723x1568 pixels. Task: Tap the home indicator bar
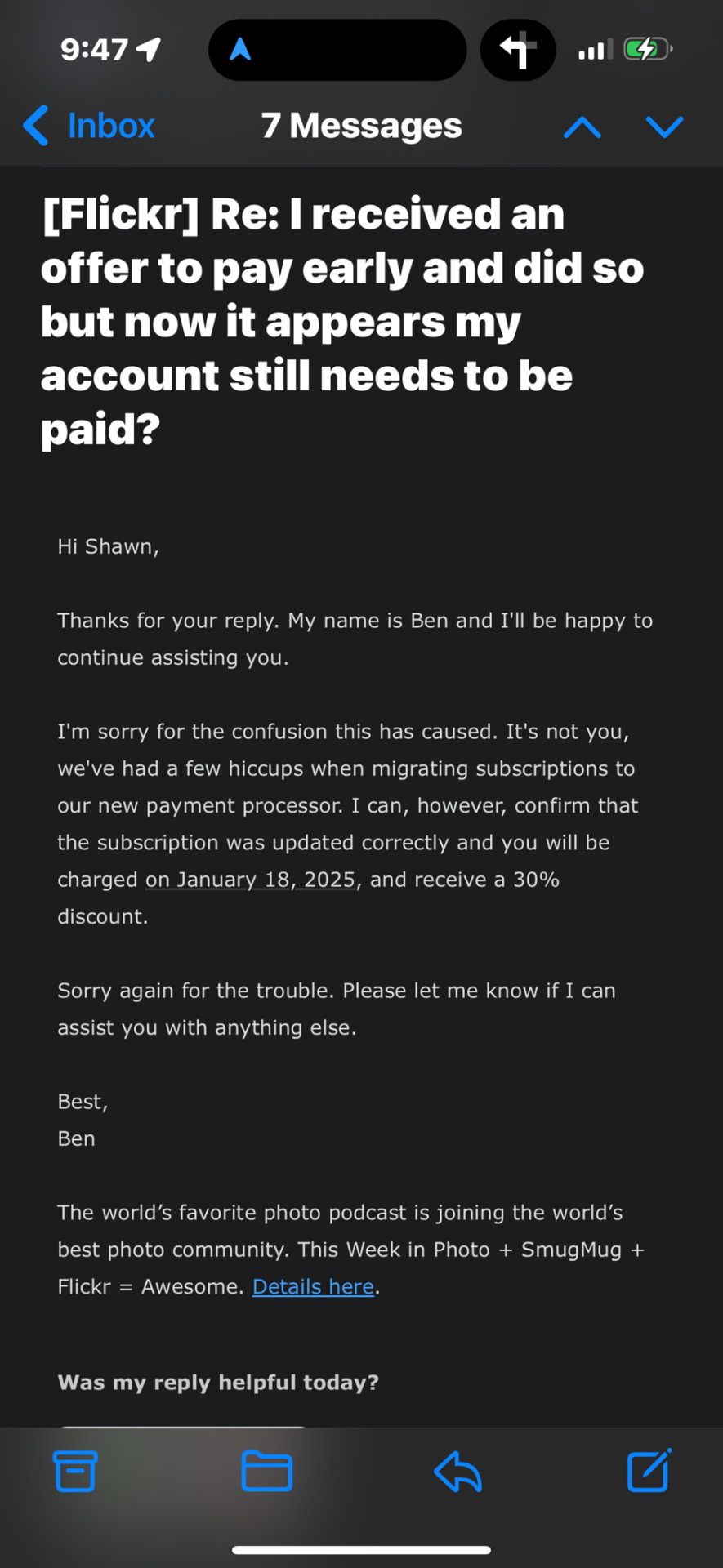click(x=361, y=1549)
